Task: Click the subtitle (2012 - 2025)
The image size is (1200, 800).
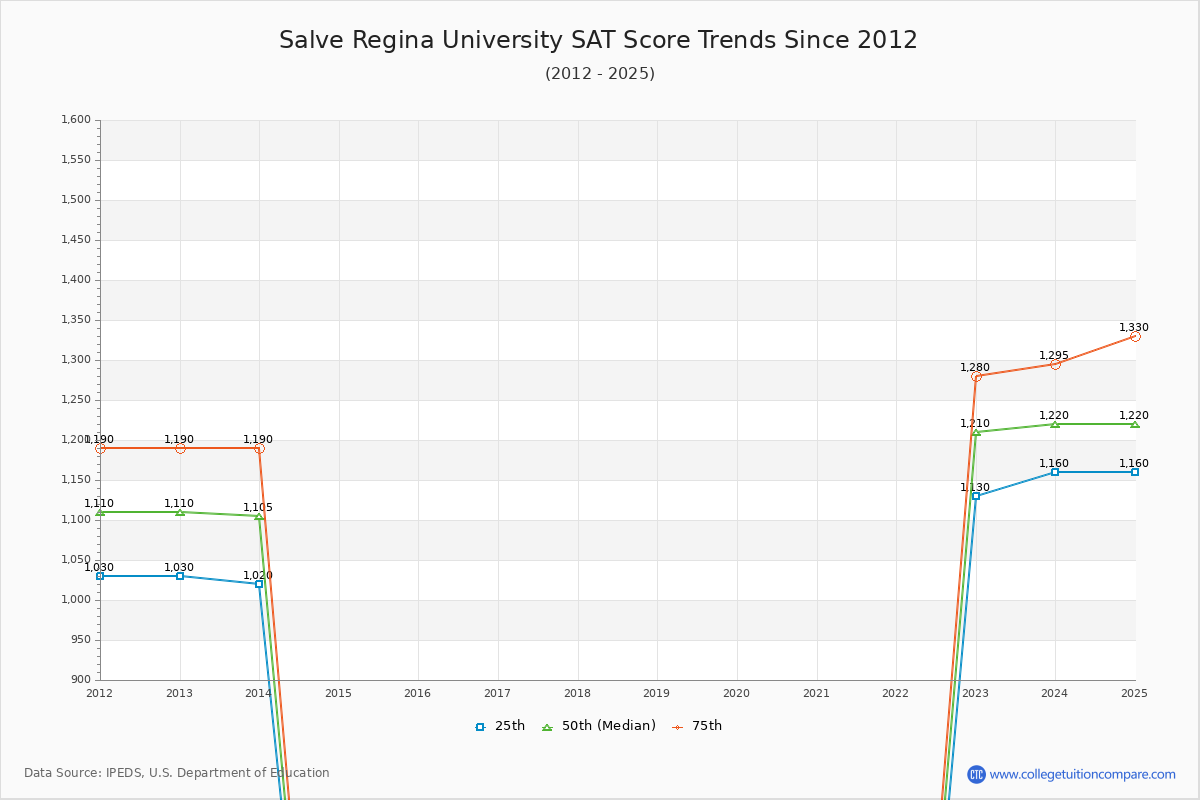Action: tap(600, 74)
